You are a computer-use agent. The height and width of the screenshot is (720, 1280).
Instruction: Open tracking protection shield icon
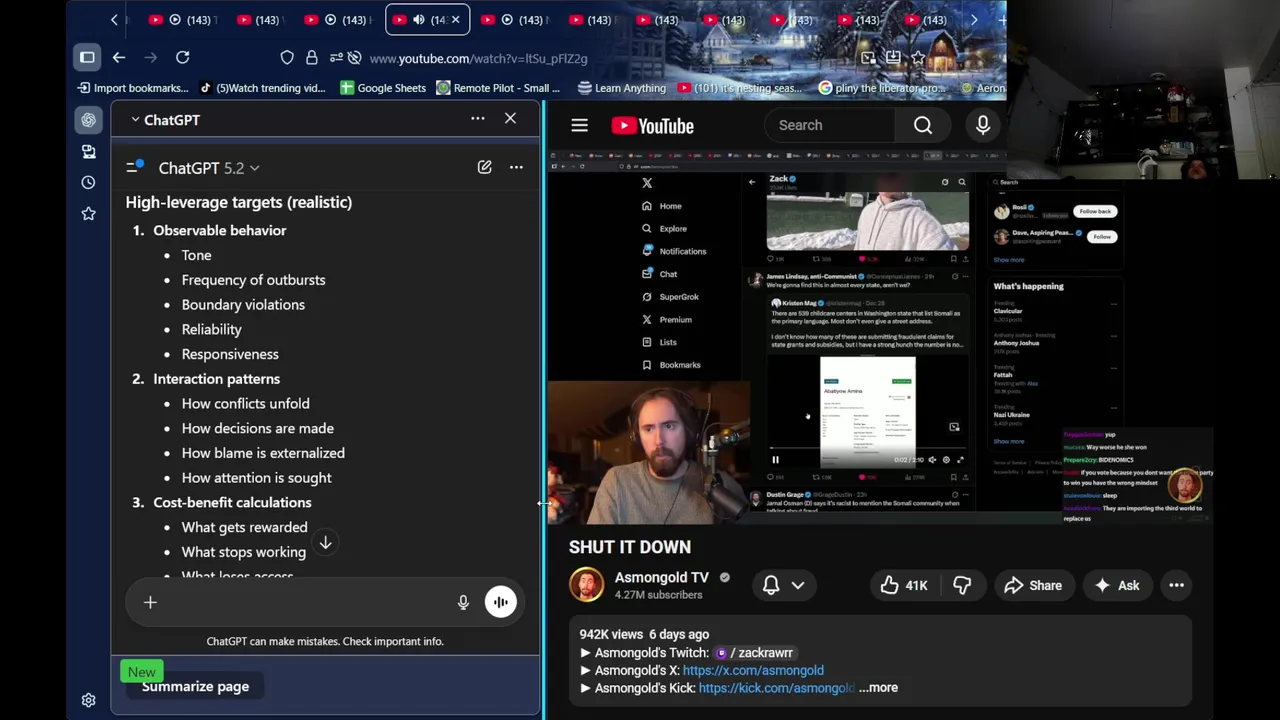[x=287, y=58]
